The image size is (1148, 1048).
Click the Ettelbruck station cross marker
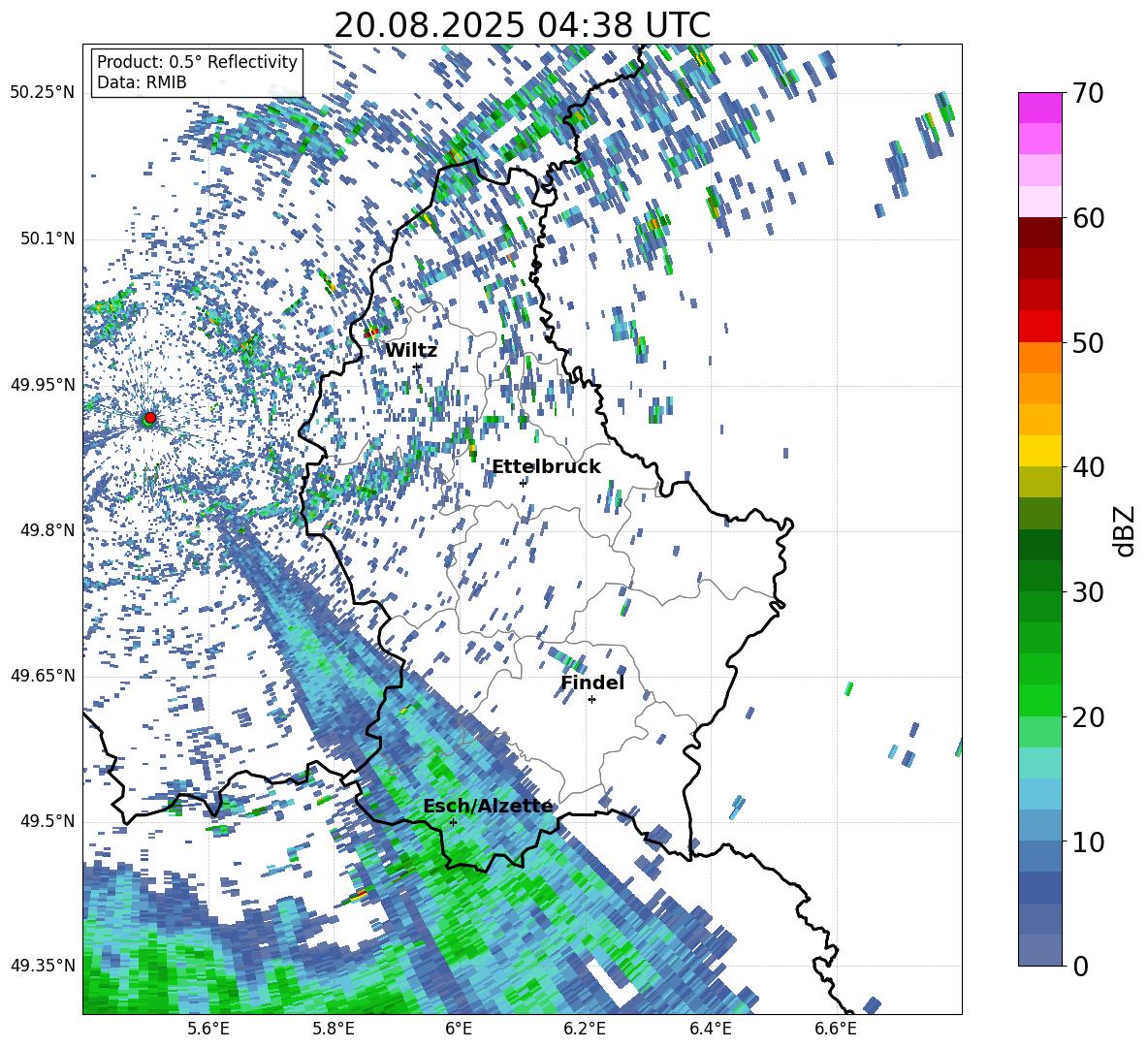click(523, 483)
